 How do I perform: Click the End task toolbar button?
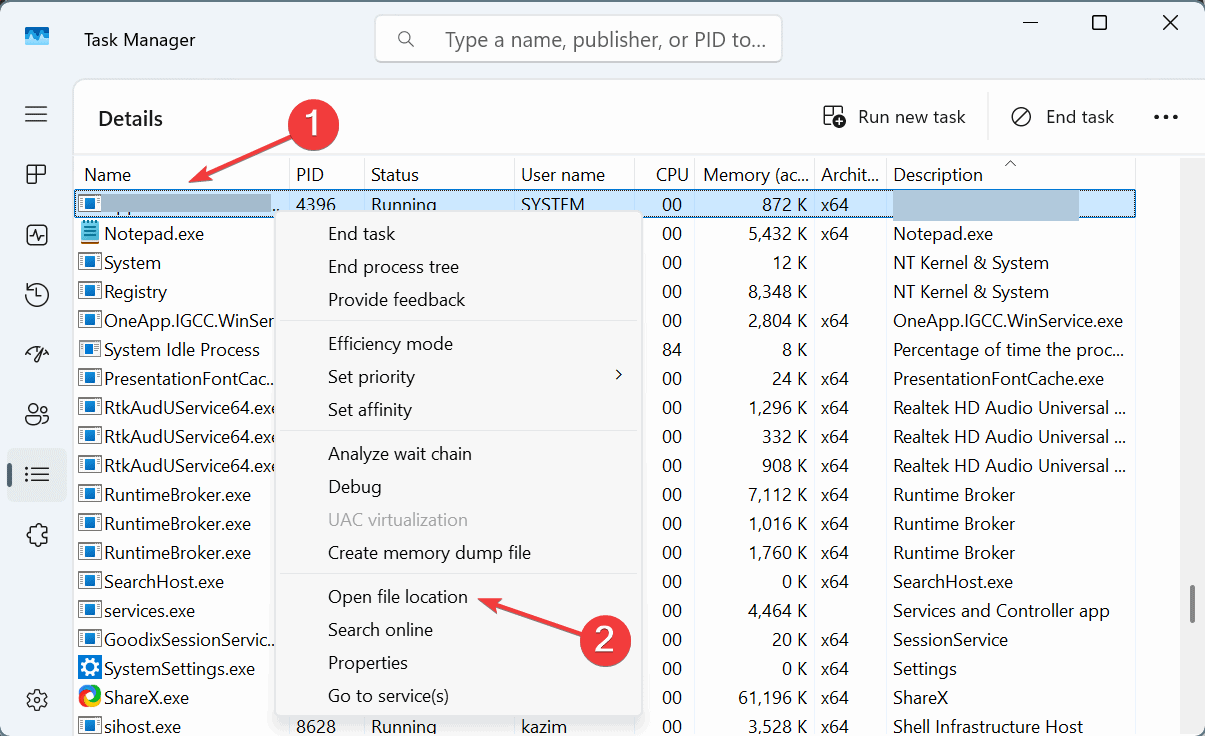click(x=1062, y=117)
